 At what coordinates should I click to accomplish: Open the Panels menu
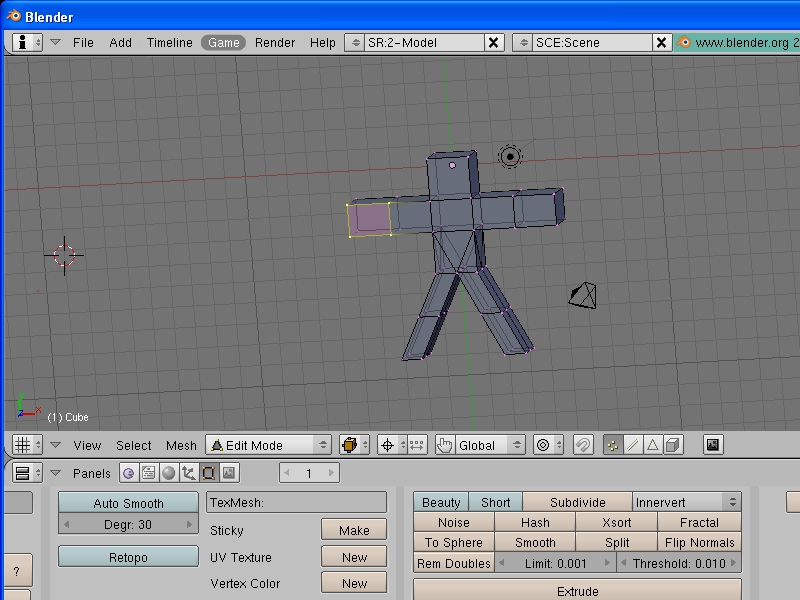92,473
